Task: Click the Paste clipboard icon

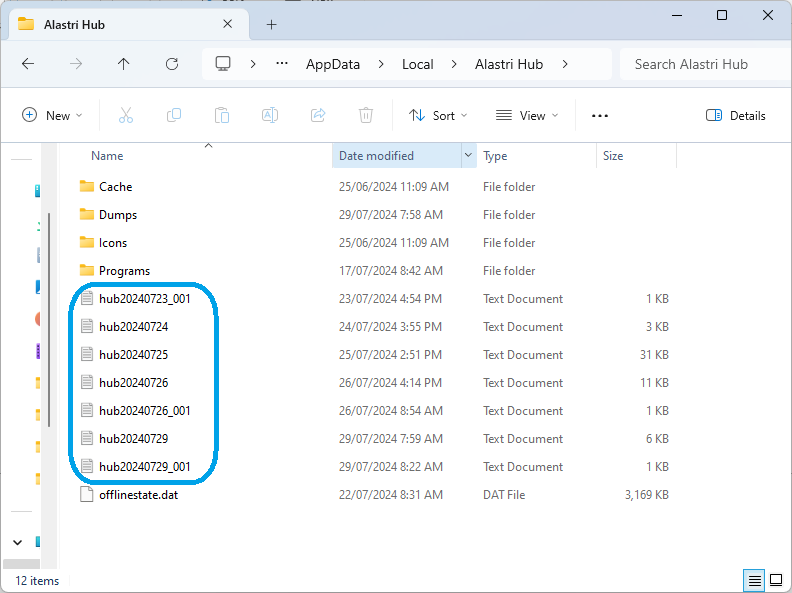Action: coord(222,115)
